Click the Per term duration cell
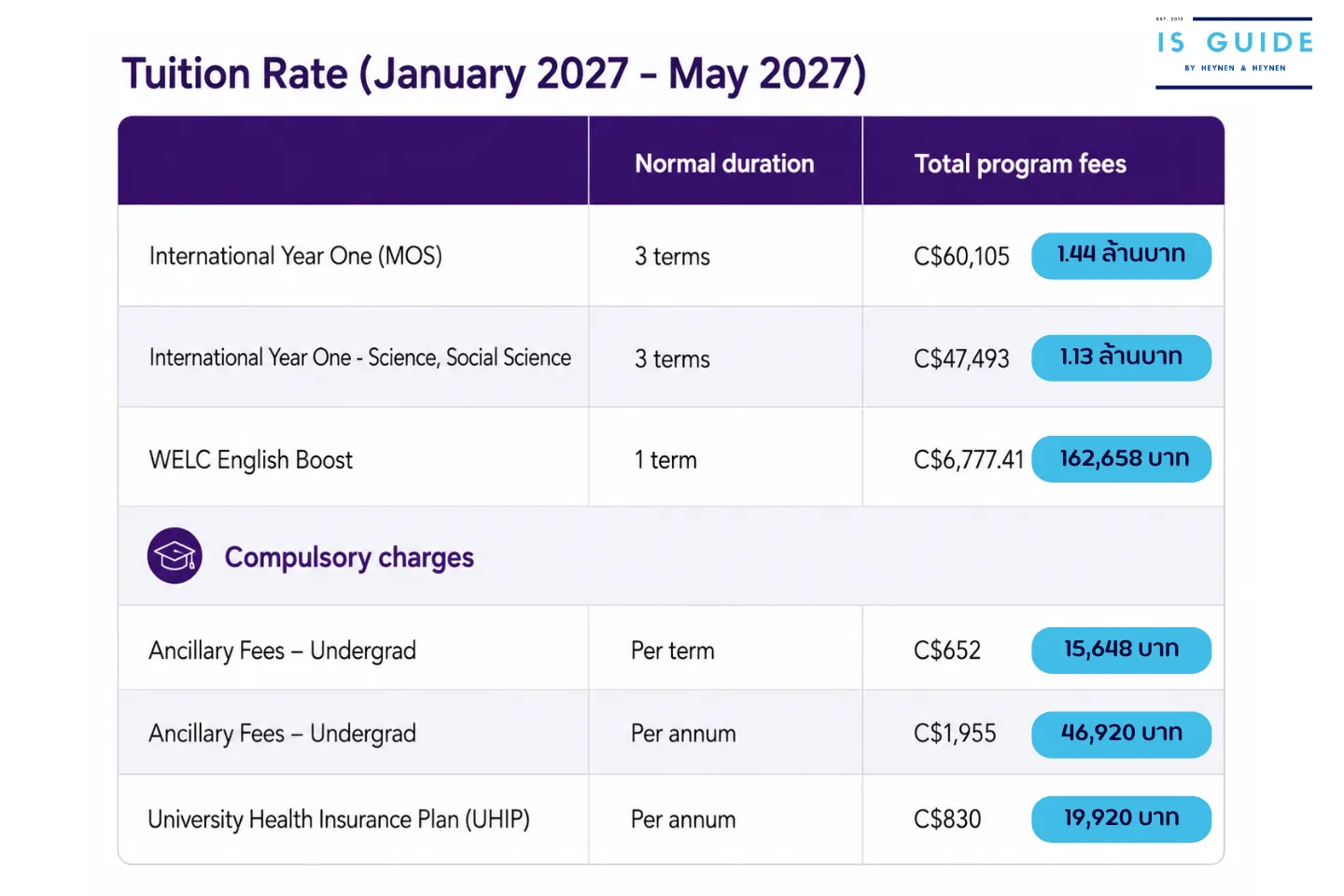1344x896 pixels. coord(673,651)
